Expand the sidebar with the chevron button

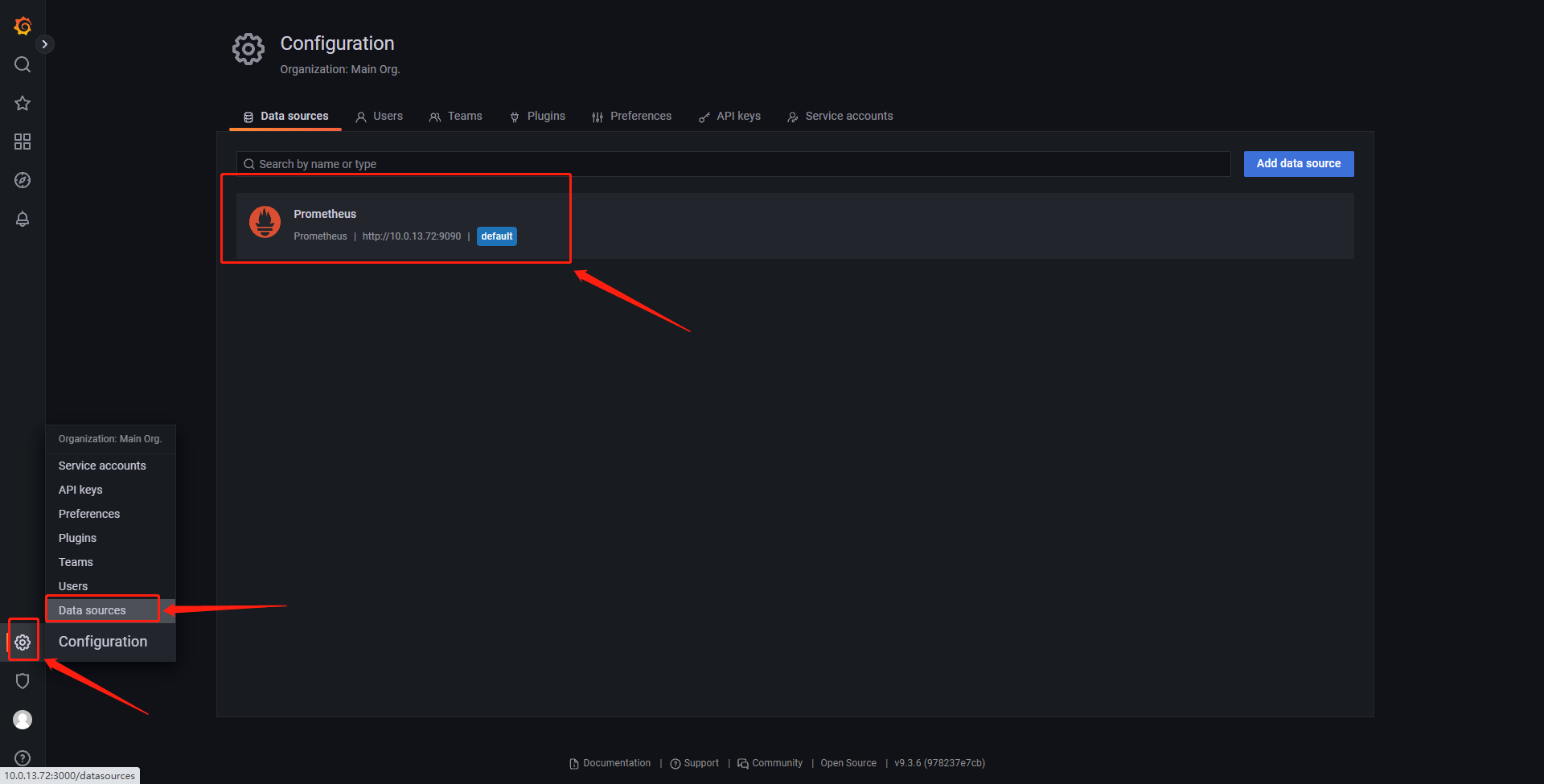[45, 44]
